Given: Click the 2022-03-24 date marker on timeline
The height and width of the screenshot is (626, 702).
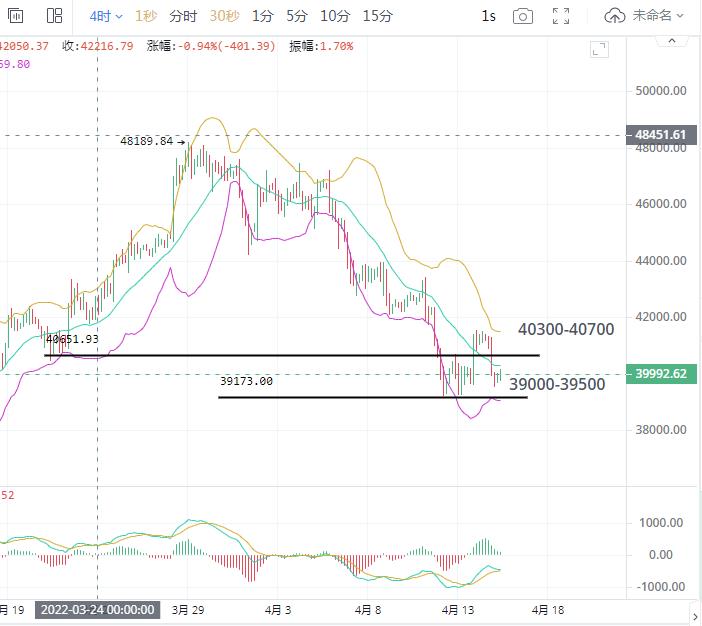Looking at the screenshot, I should coord(97,609).
